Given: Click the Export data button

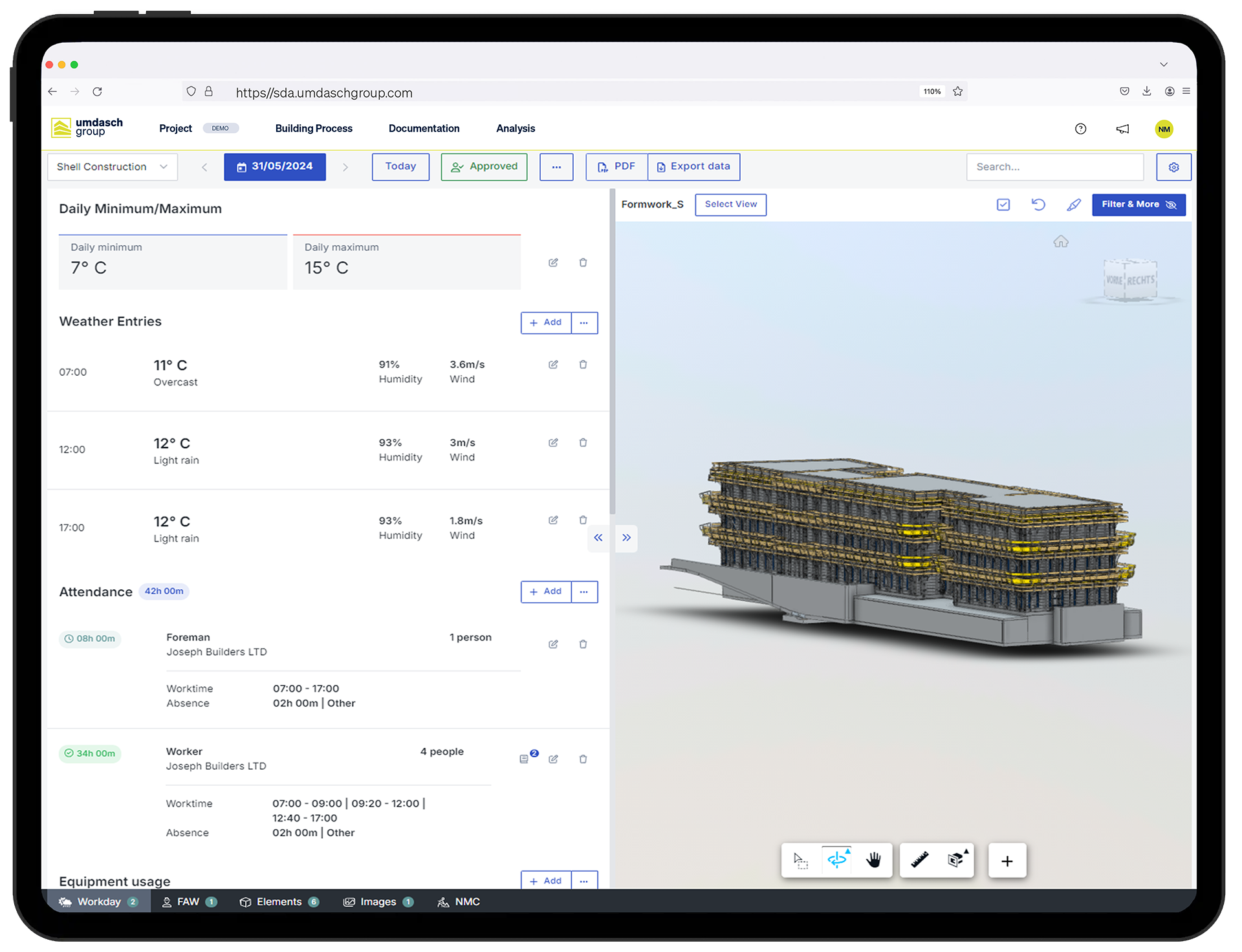Looking at the screenshot, I should [693, 166].
